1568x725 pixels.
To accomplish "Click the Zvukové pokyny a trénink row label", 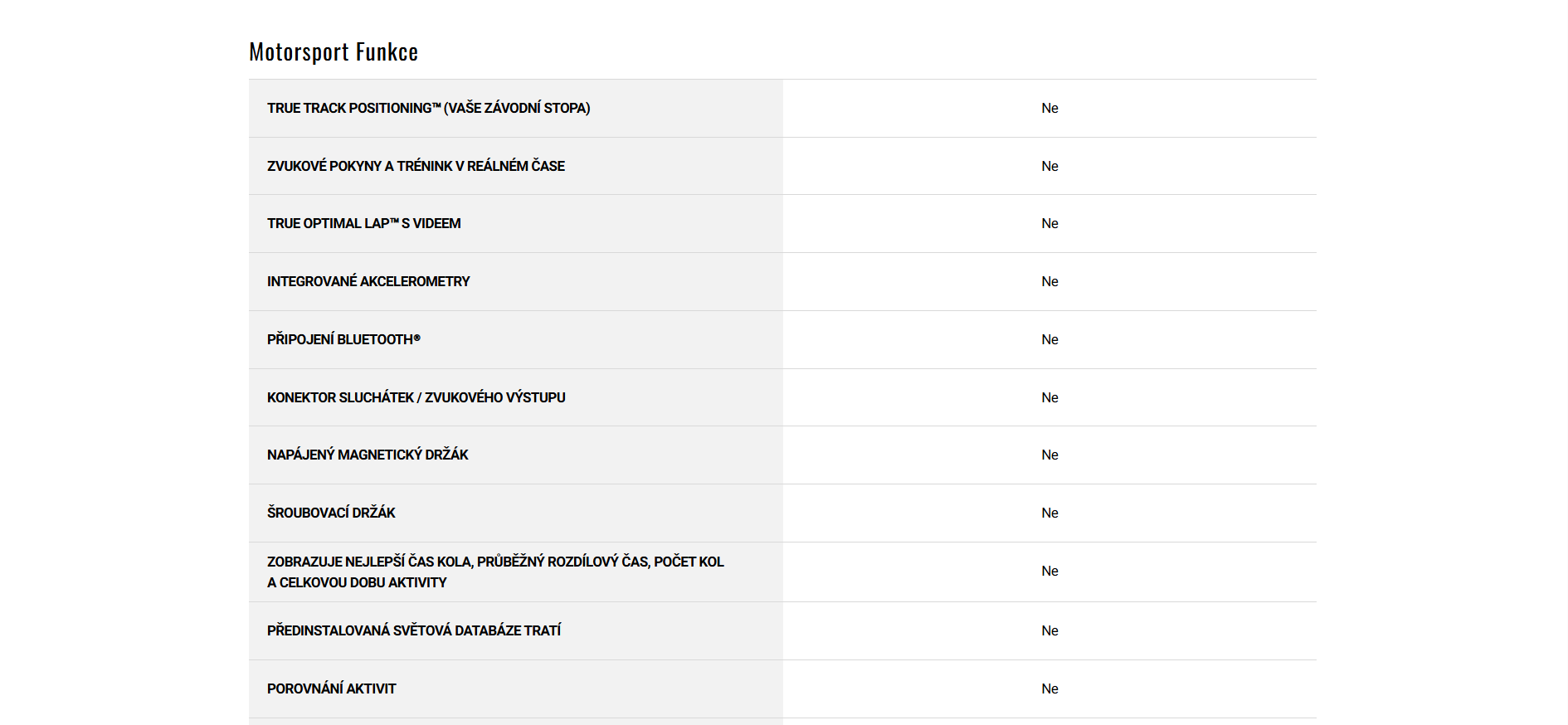I will [416, 166].
